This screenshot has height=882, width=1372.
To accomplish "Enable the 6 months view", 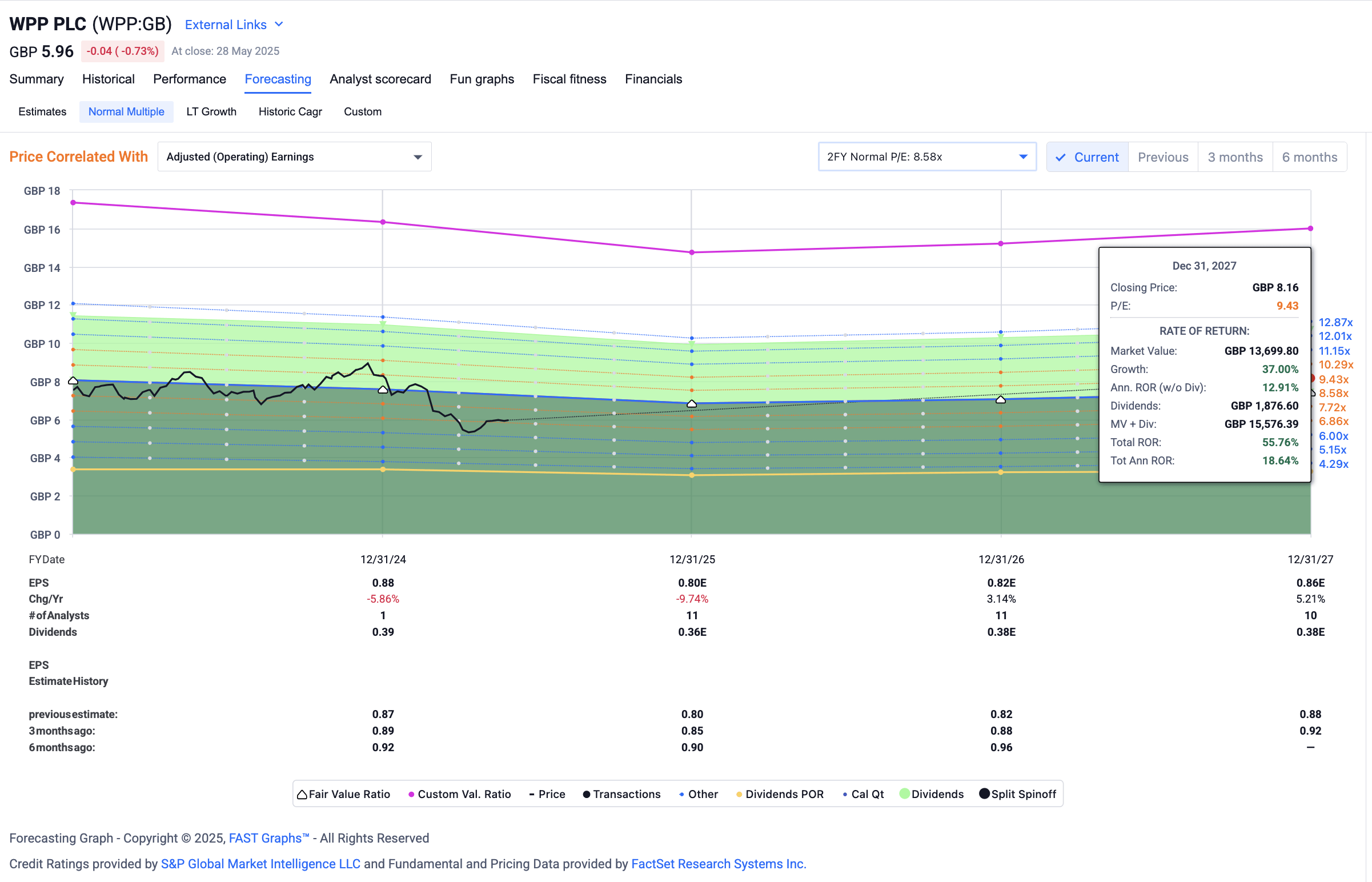I will (x=1310, y=157).
